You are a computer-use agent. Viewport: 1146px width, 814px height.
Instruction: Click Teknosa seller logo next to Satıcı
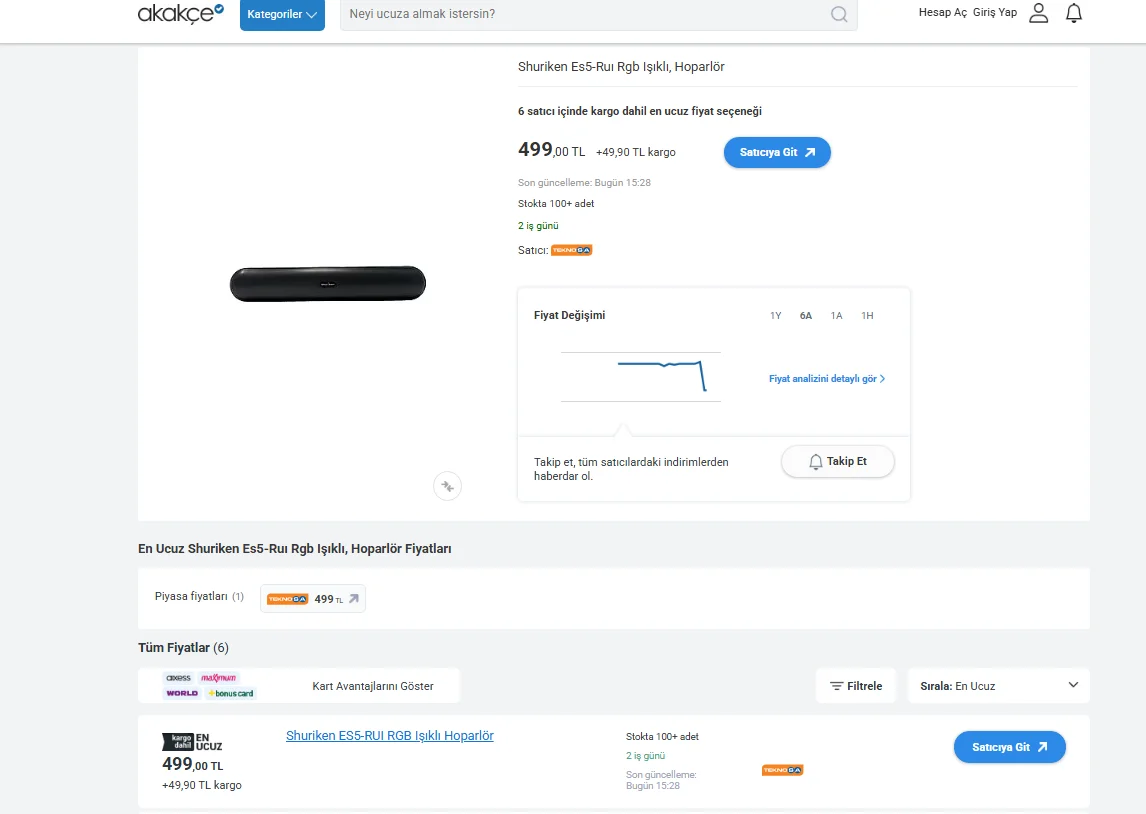pos(572,250)
